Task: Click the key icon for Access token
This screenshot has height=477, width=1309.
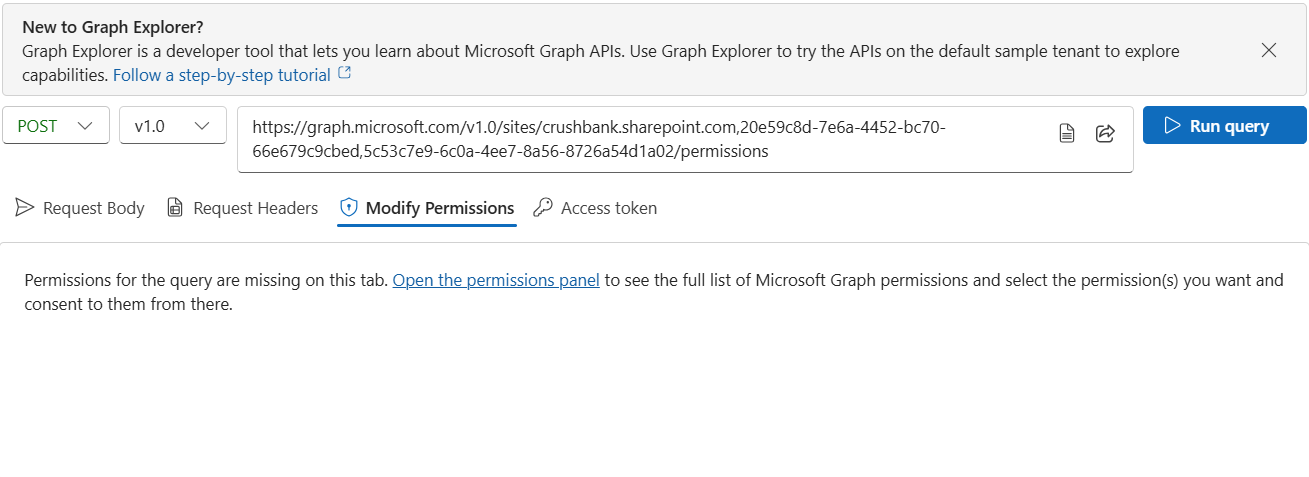Action: click(543, 208)
